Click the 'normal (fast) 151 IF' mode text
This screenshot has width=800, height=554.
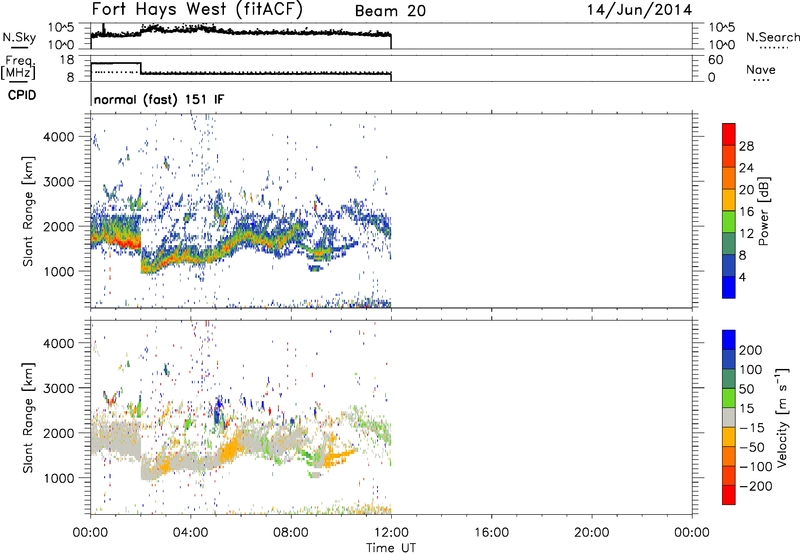(x=159, y=99)
